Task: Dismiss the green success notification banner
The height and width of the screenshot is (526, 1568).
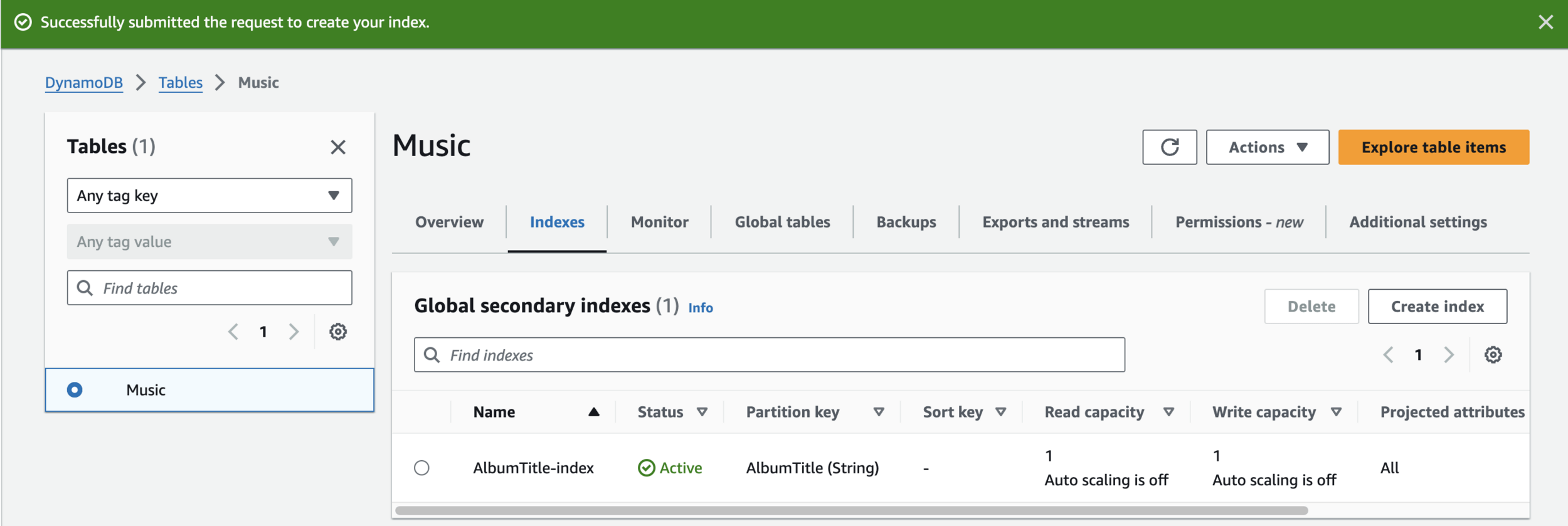Action: pos(1545,23)
